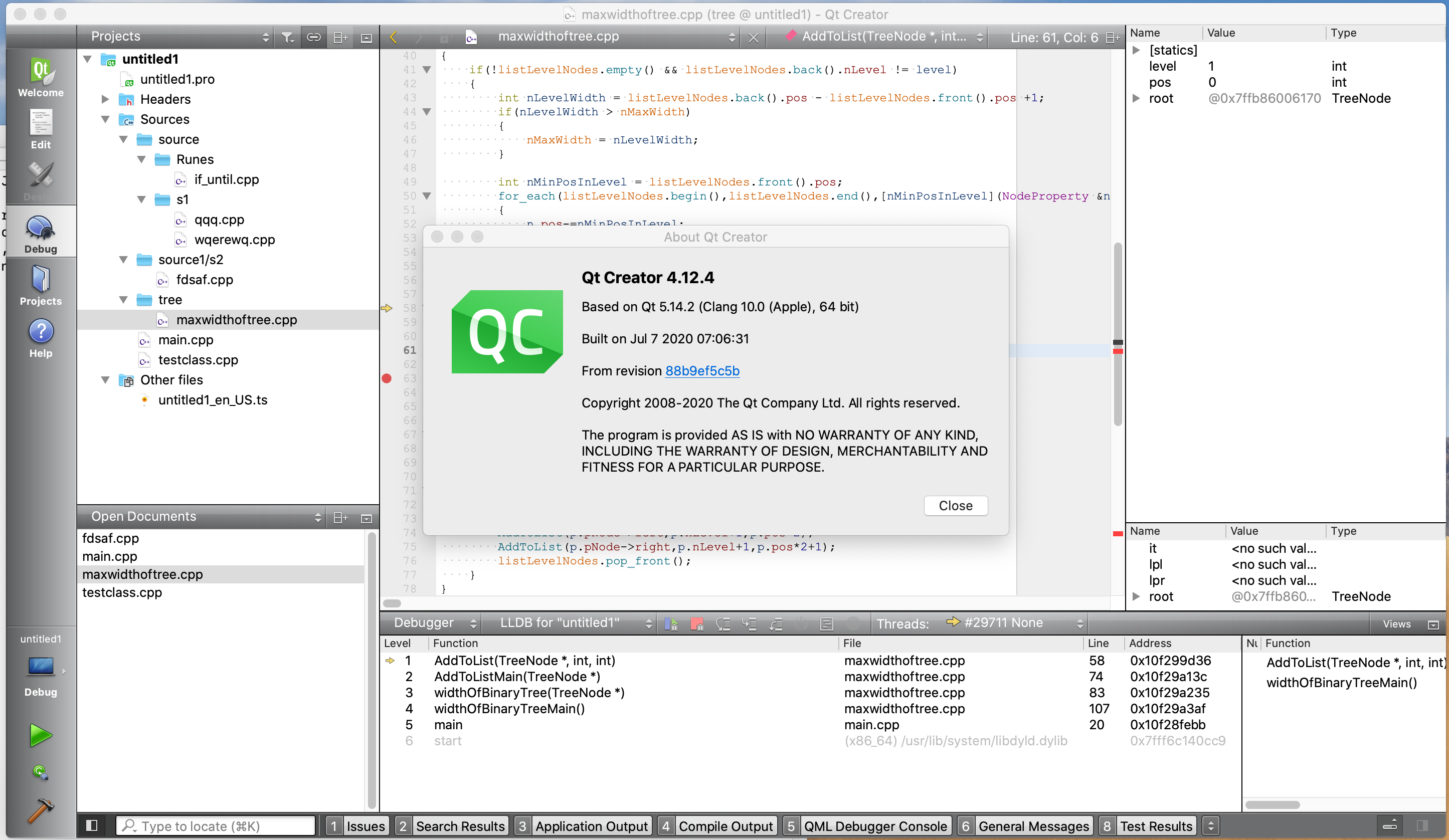Click the editor horizontal scrollbar handle
Viewport: 1449px width, 840px height.
coord(392,603)
